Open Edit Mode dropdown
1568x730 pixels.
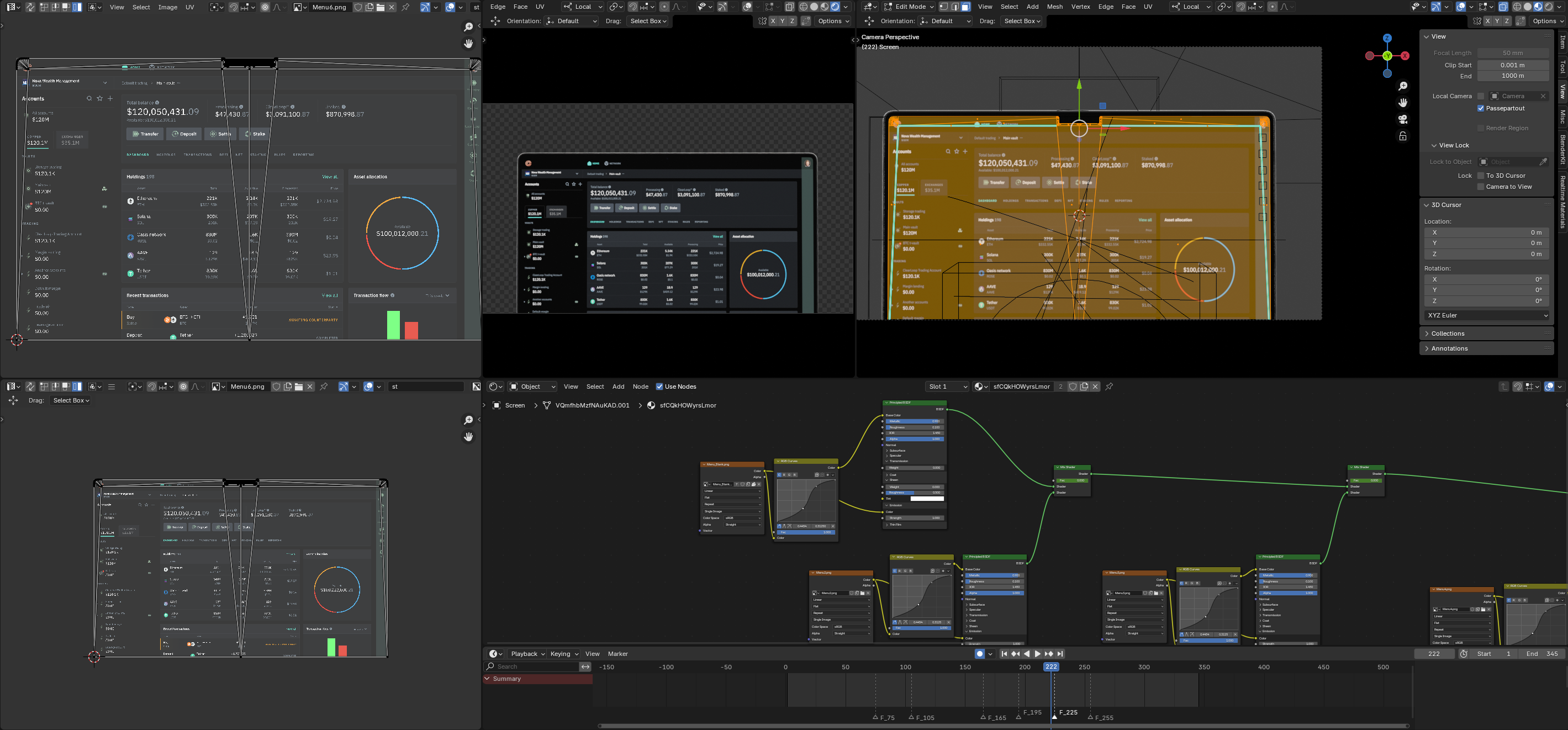pos(908,7)
